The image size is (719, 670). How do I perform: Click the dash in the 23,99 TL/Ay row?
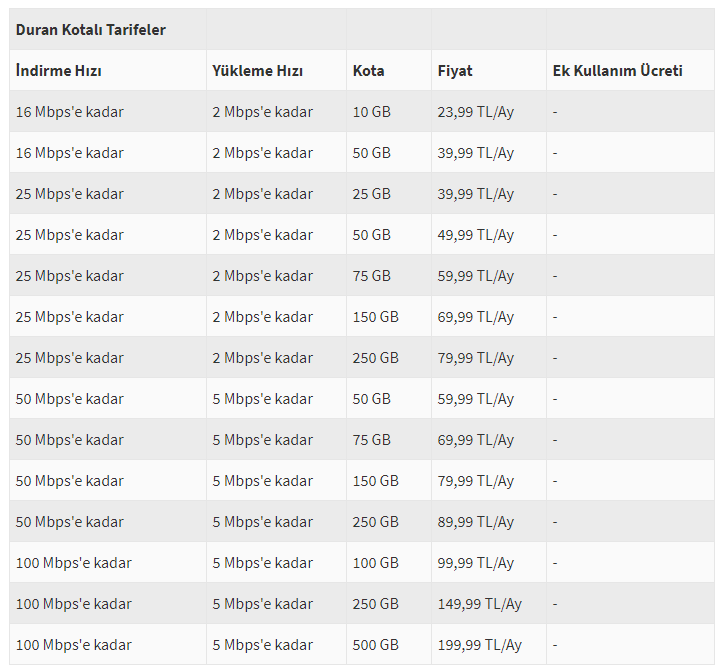(x=555, y=112)
